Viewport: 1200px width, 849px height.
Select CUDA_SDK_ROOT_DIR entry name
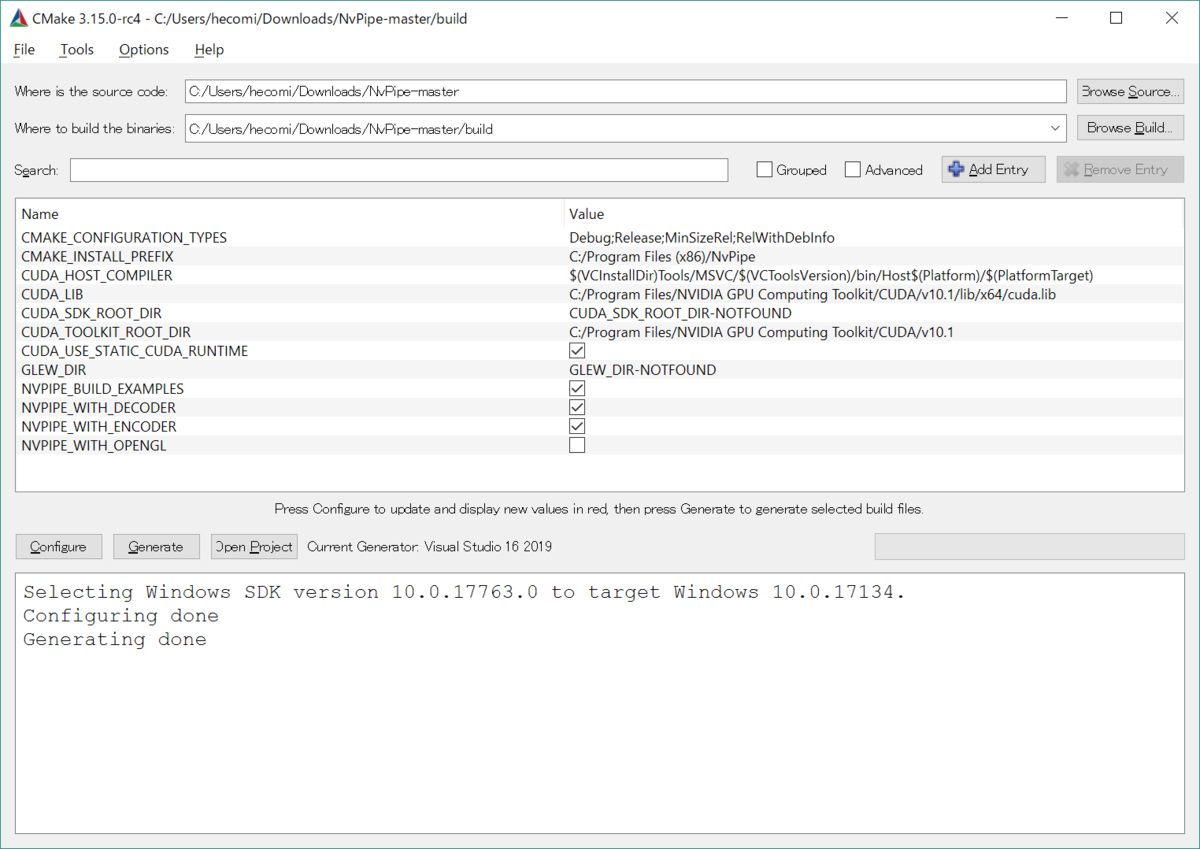point(91,313)
